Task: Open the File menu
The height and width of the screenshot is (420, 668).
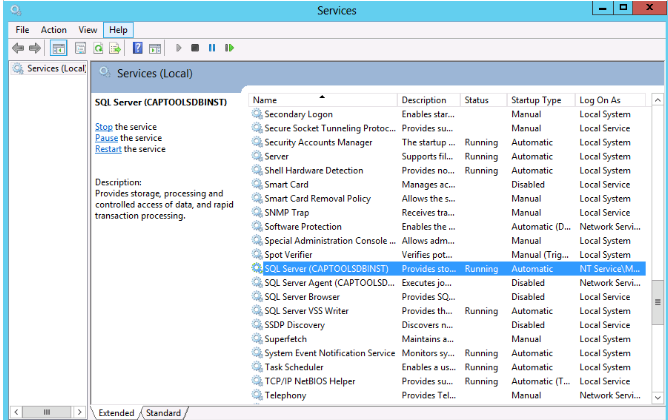Action: tap(22, 30)
